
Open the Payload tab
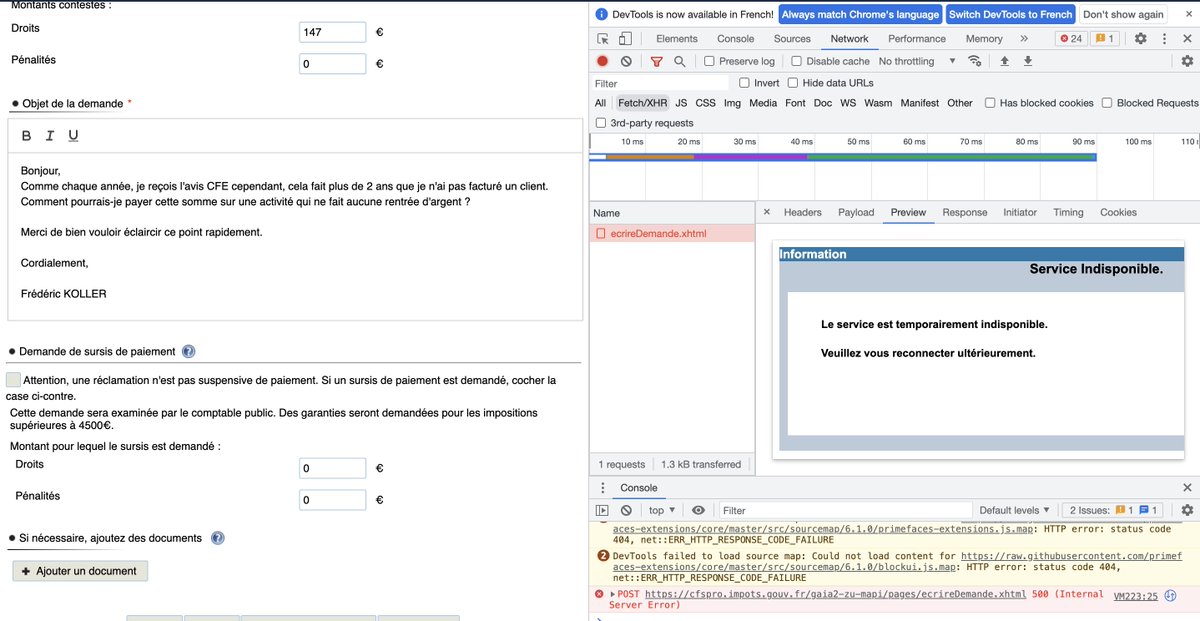coord(856,212)
